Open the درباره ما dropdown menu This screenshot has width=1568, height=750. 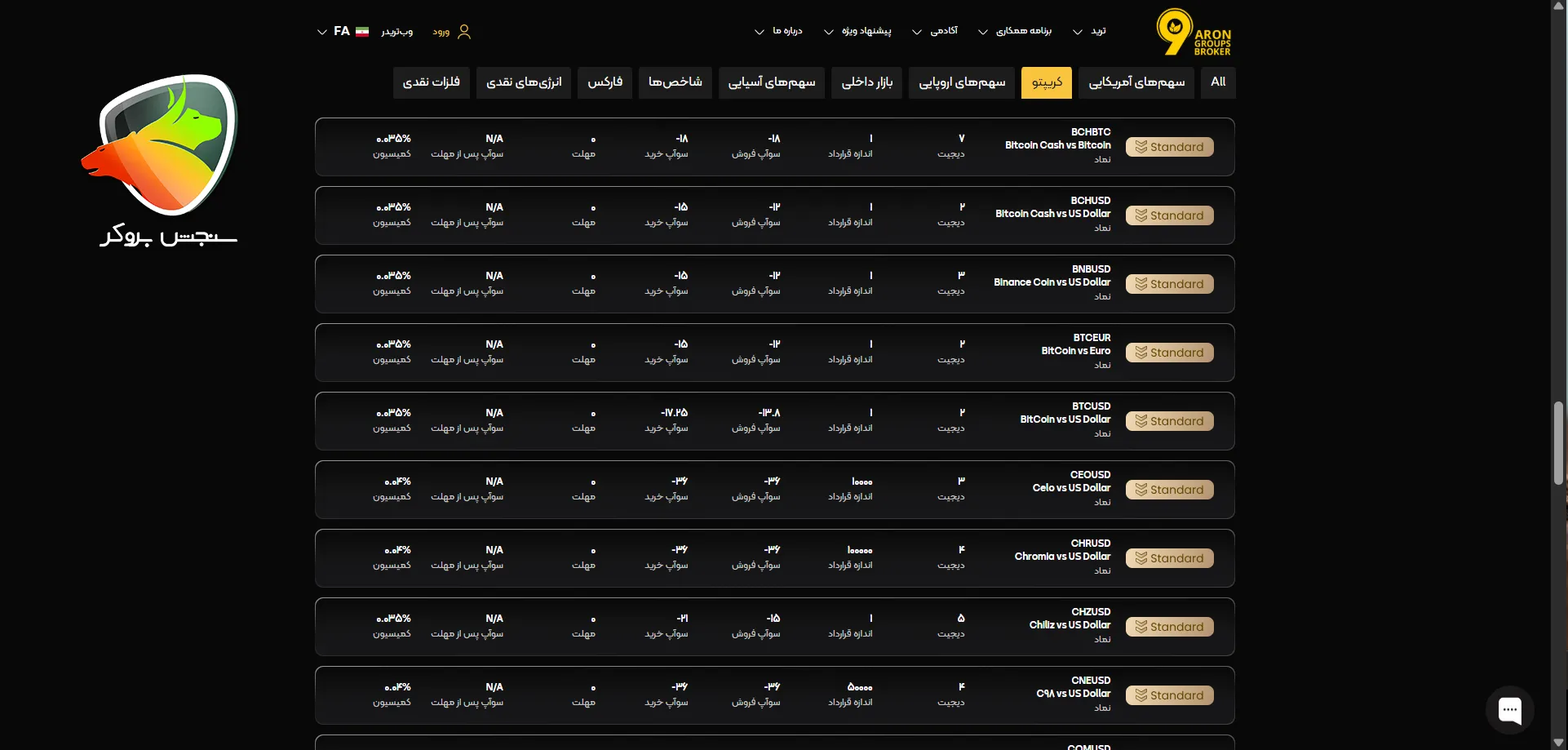point(779,31)
